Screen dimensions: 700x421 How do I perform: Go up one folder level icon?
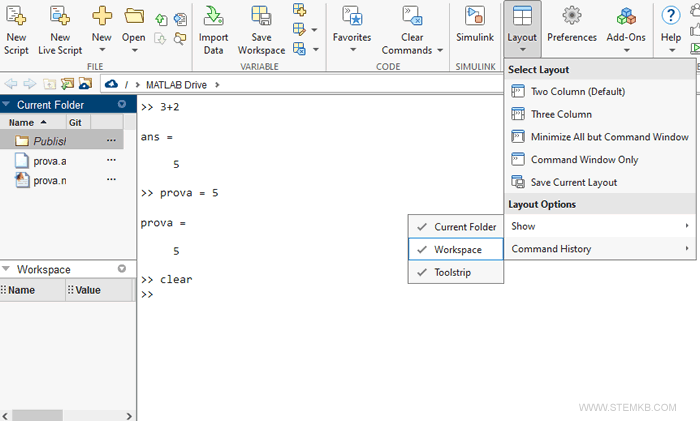[49, 84]
